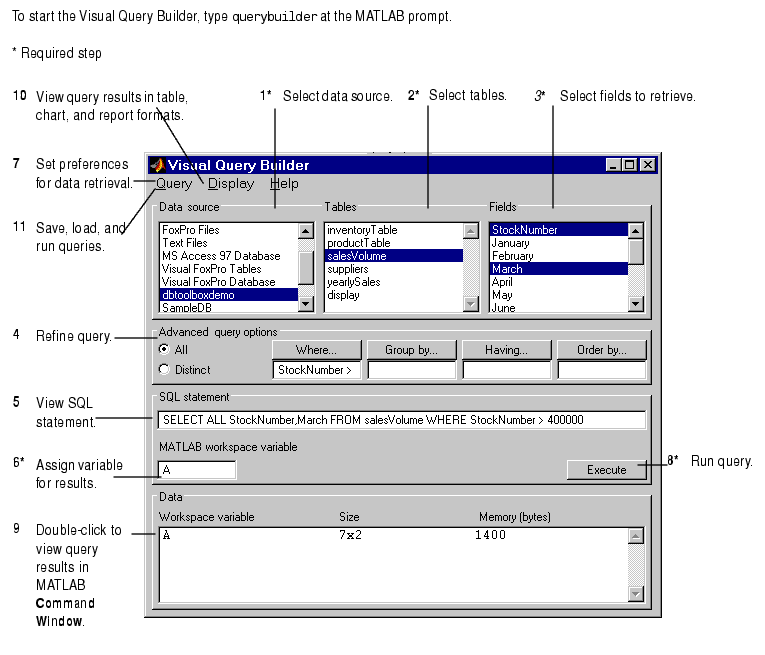Click the empty Having text field
Screen dimensions: 765x655
click(x=506, y=370)
